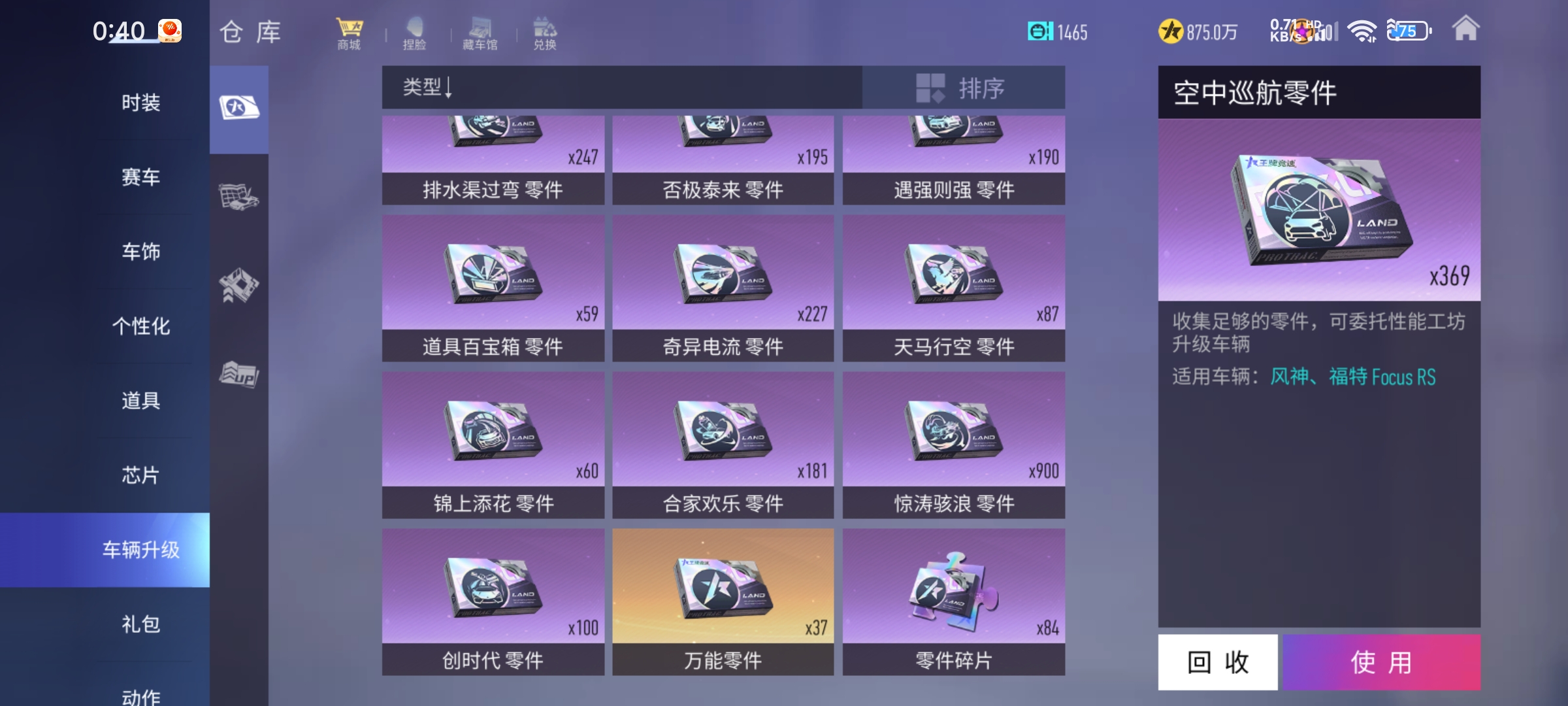Open the 排序 sort options

coord(964,87)
